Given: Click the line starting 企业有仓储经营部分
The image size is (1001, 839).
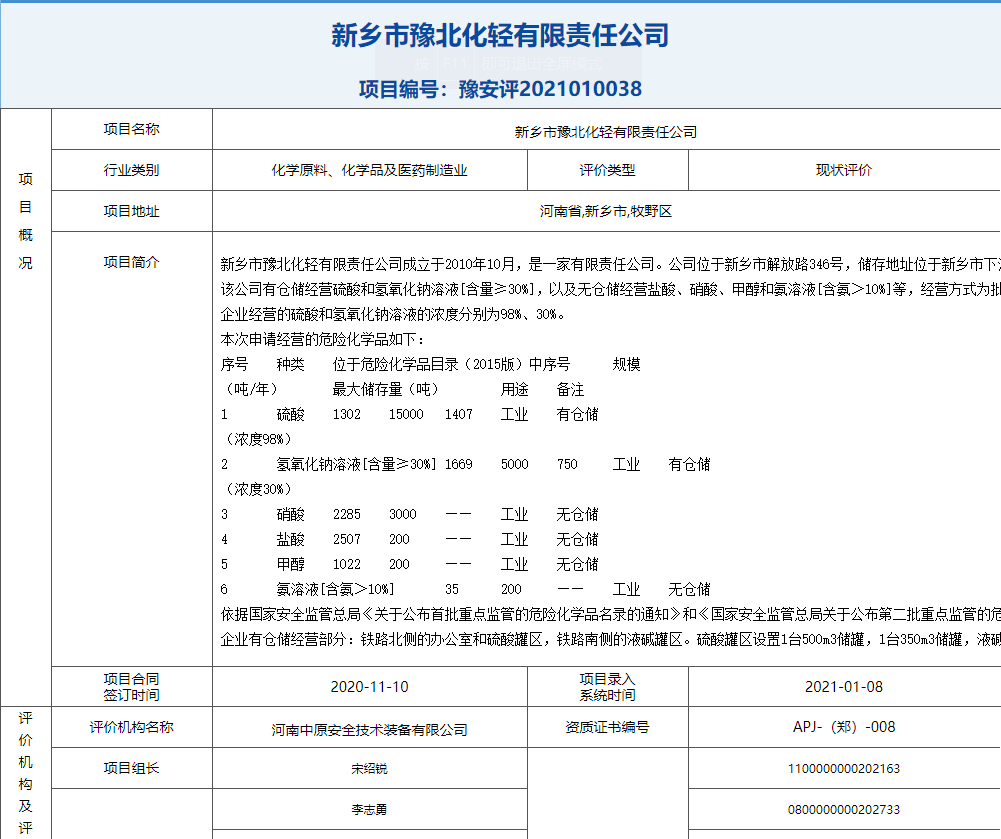Looking at the screenshot, I should click(610, 639).
